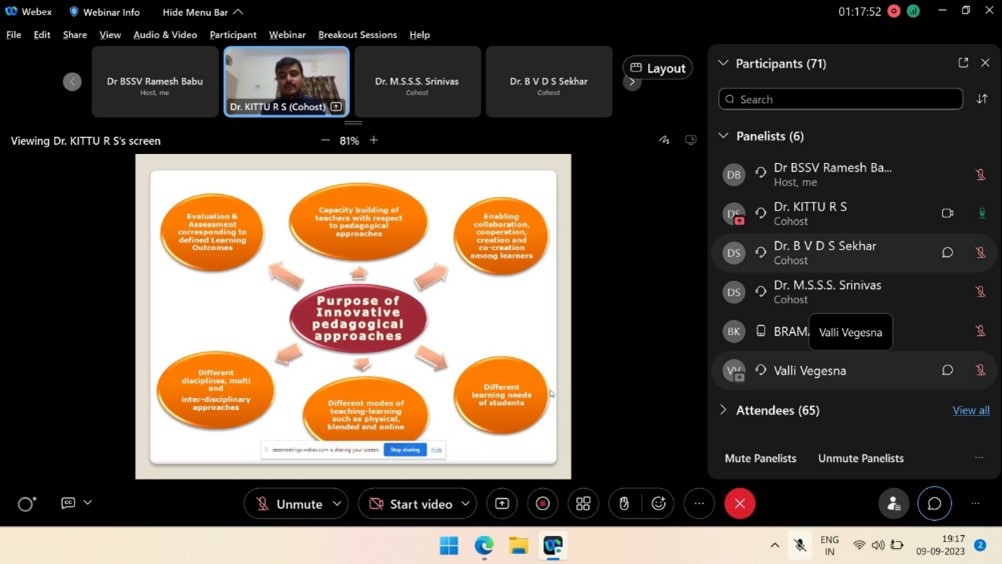1002x564 pixels.
Task: Pop out the Participants panel
Action: click(963, 63)
